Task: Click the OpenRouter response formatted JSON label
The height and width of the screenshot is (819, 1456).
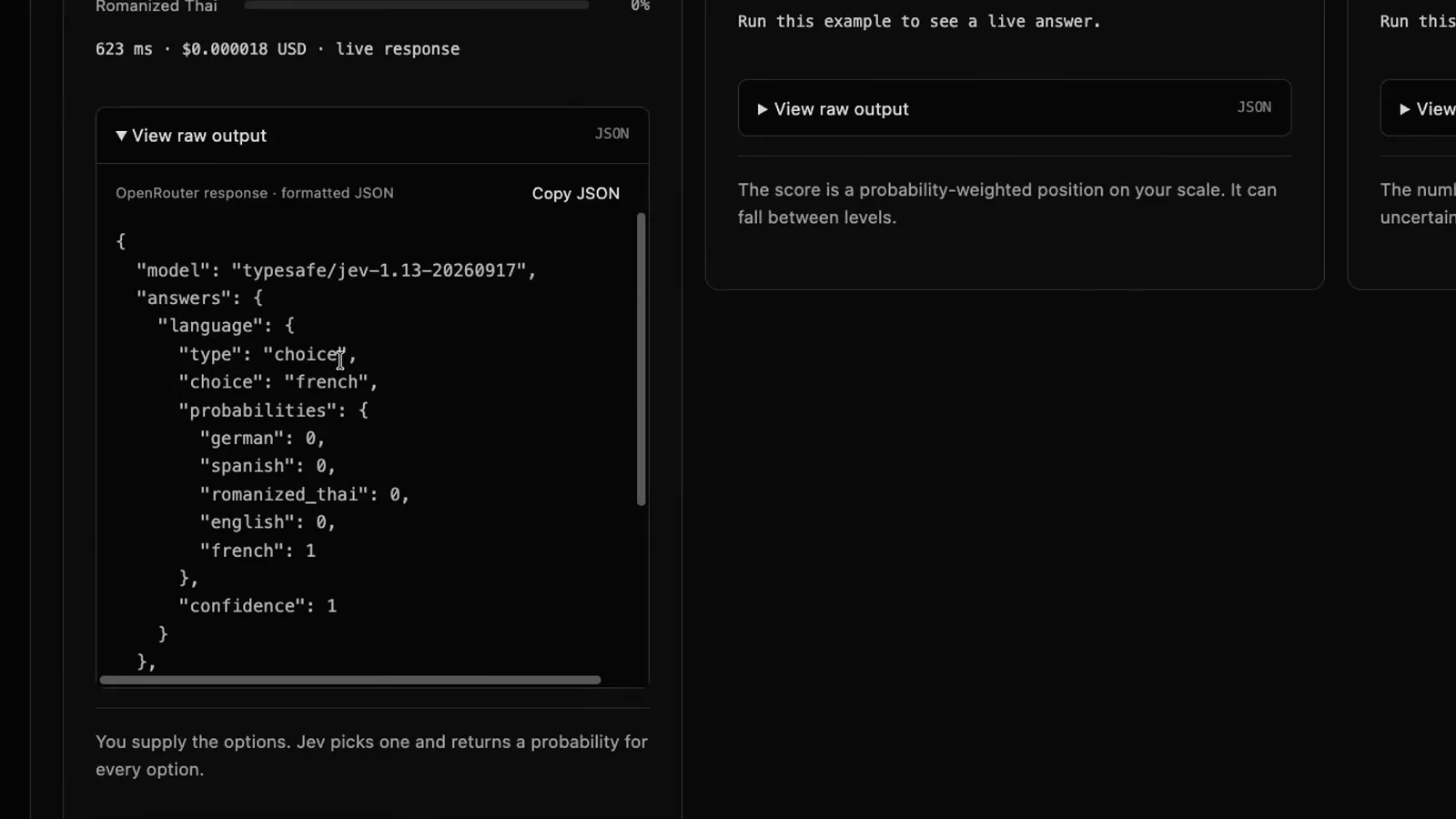Action: pos(255,193)
